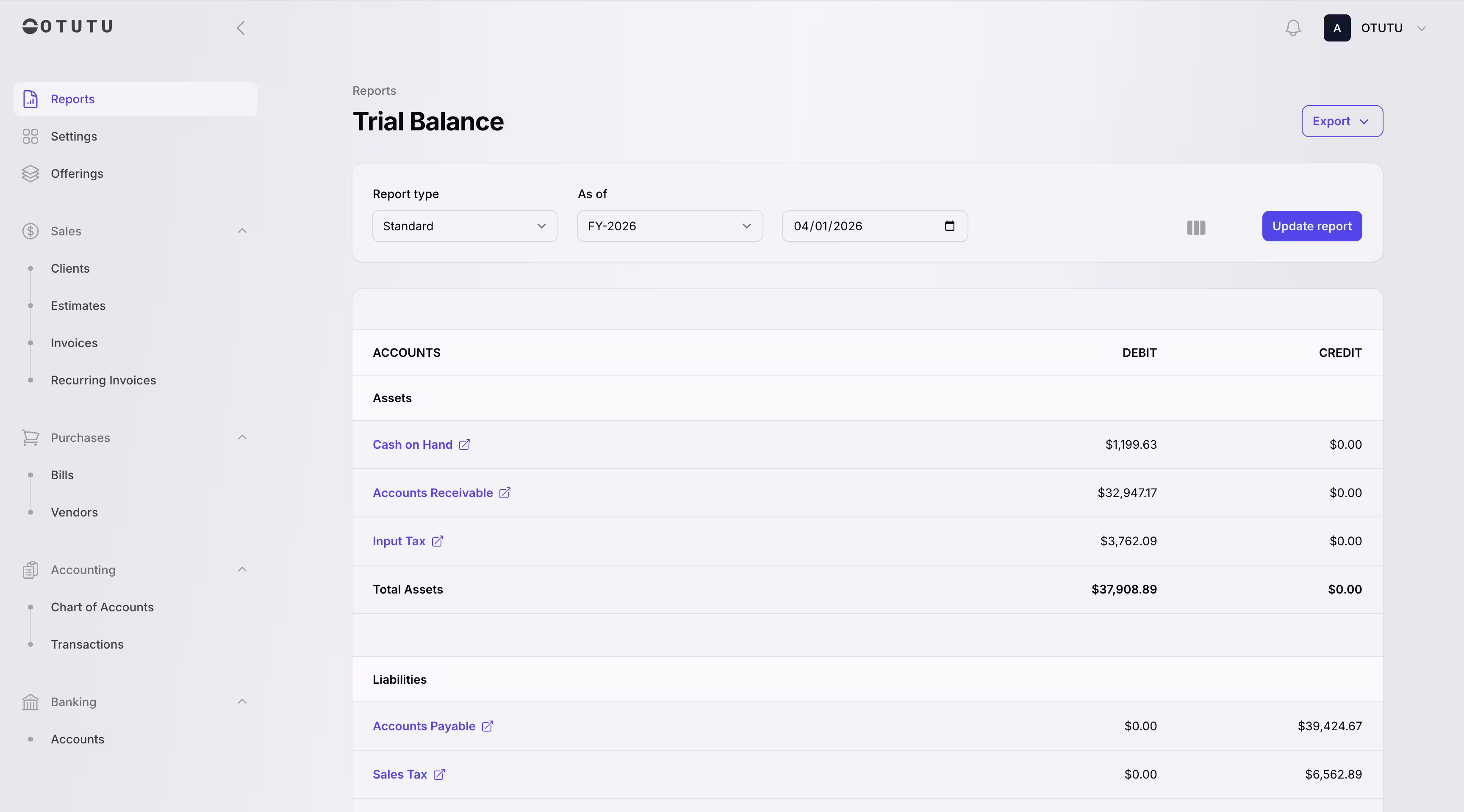Open the Reports section via its document icon
The height and width of the screenshot is (812, 1464).
click(x=30, y=99)
